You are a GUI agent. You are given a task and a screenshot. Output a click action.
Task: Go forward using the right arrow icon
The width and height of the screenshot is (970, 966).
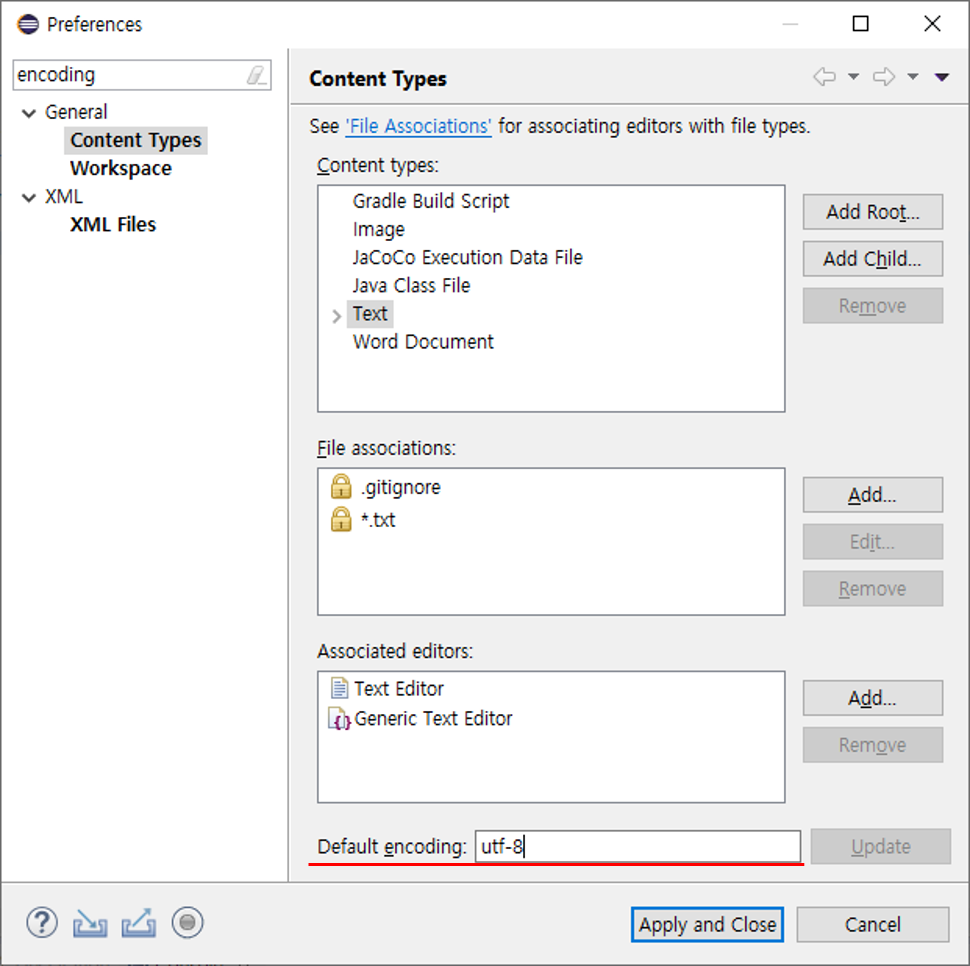click(x=883, y=78)
